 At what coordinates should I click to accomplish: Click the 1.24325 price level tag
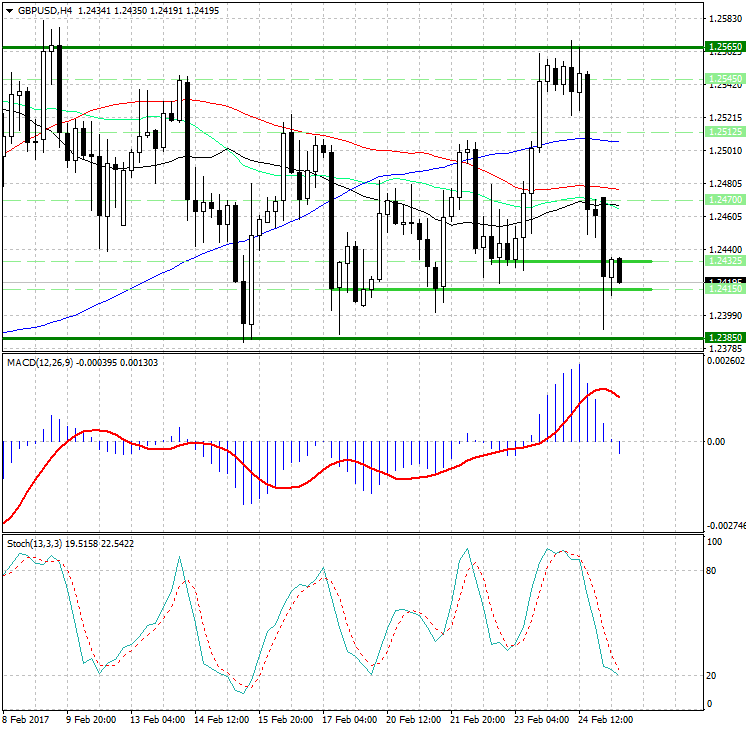point(724,261)
